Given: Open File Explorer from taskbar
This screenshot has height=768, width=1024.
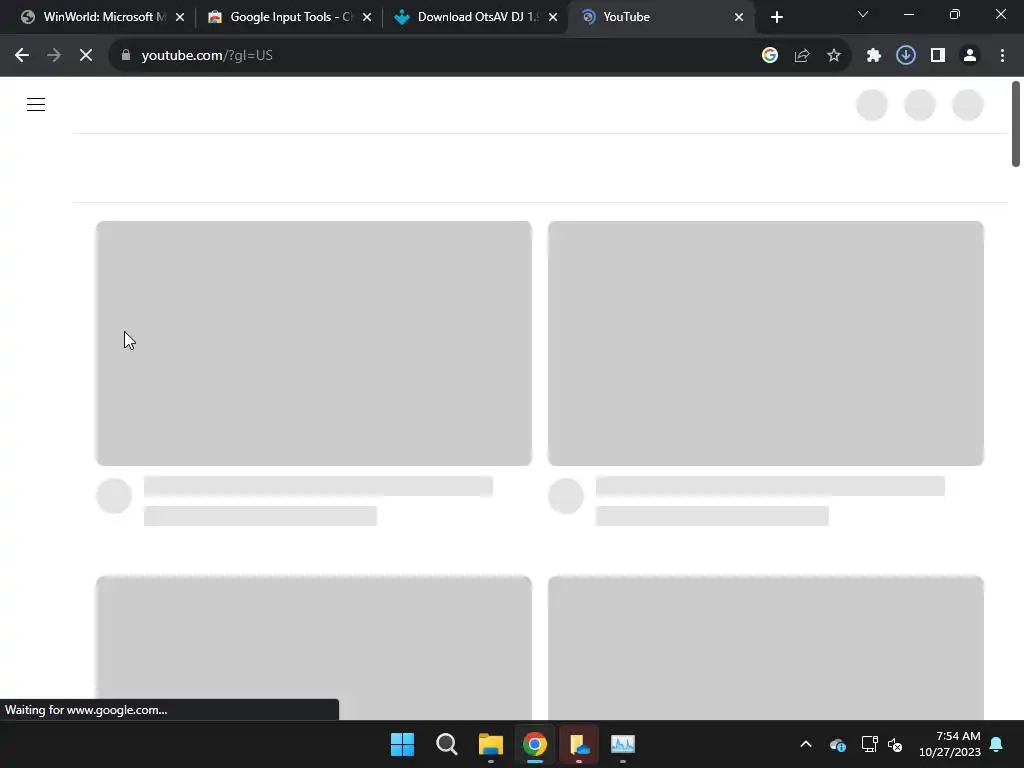Looking at the screenshot, I should pyautogui.click(x=490, y=744).
